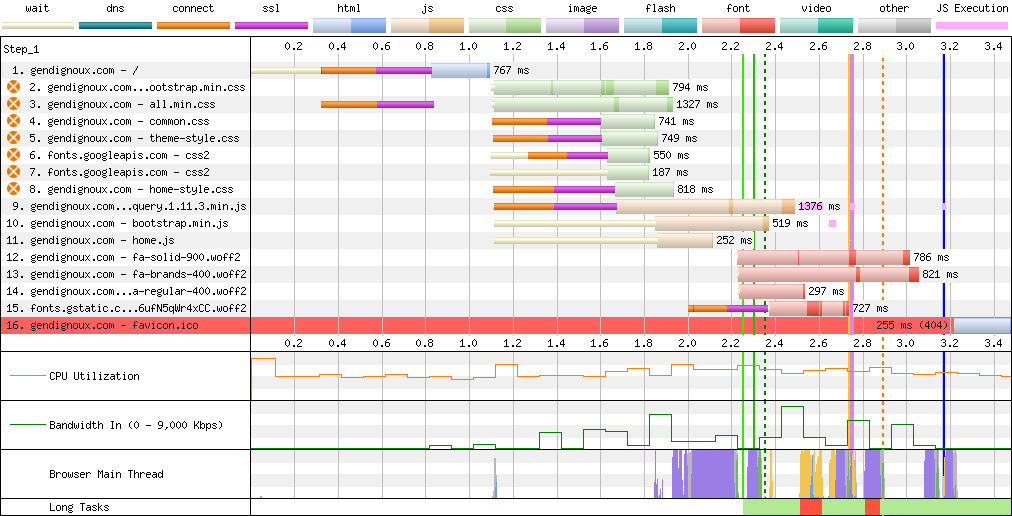Click the CPU Utilization graph label
The height and width of the screenshot is (516, 1012).
point(94,376)
